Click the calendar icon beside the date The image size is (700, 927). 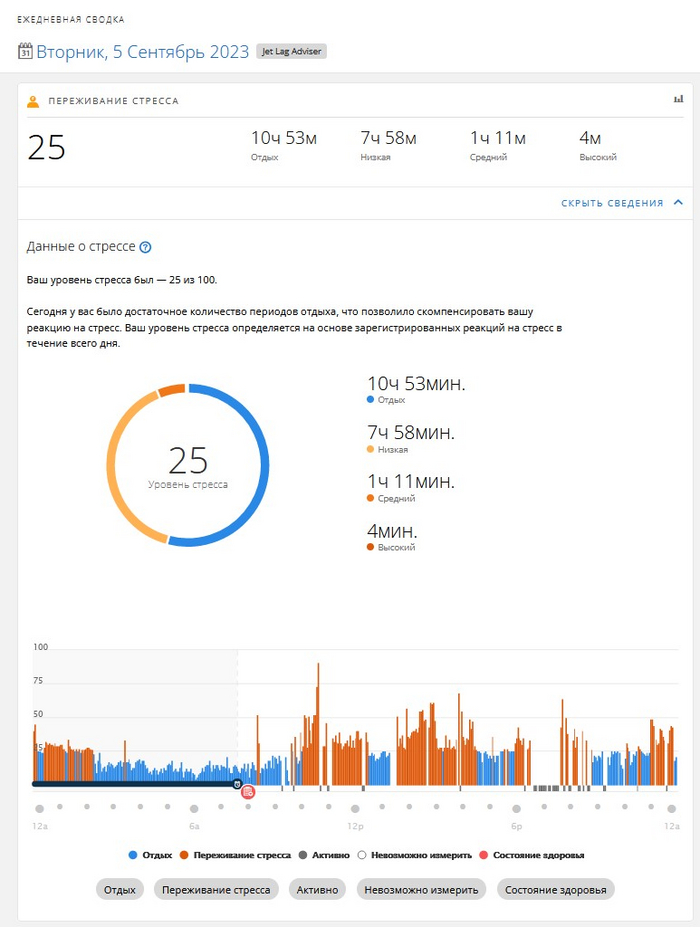[25, 52]
